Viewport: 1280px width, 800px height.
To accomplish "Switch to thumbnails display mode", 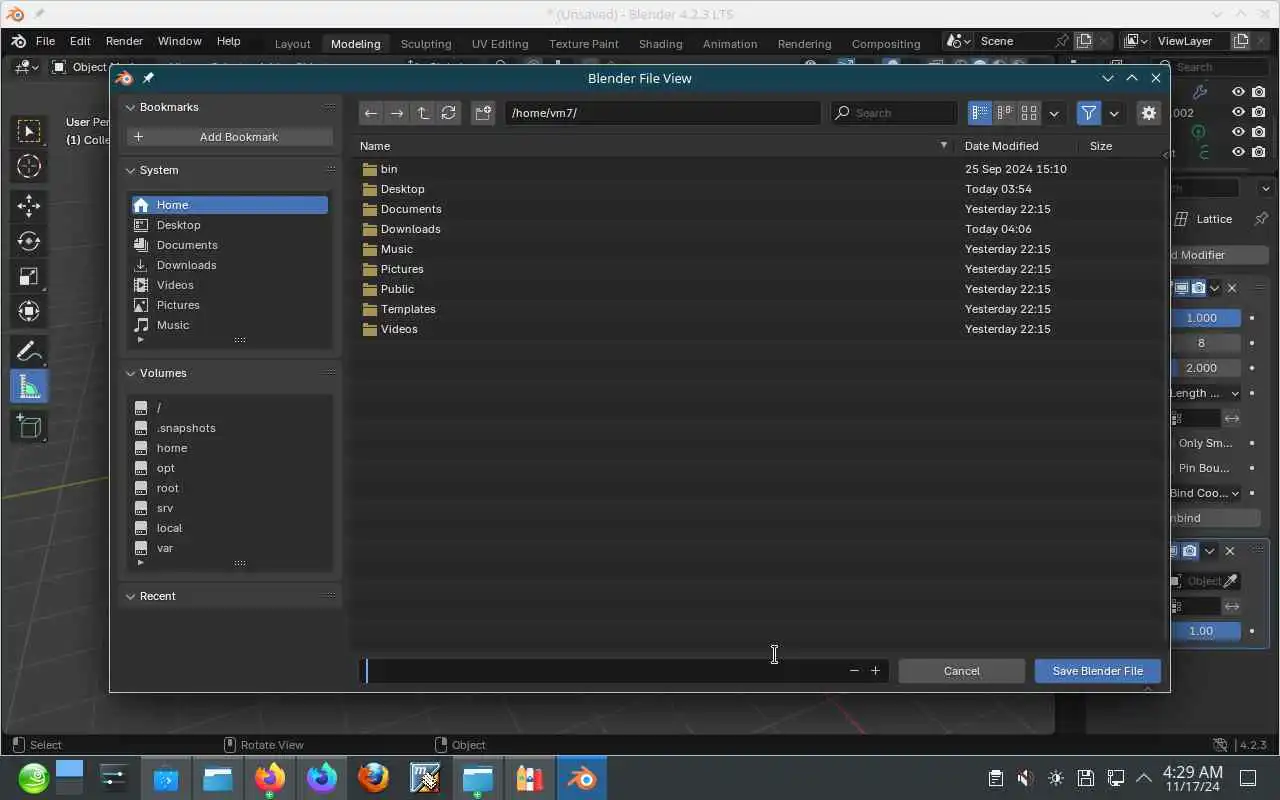I will pyautogui.click(x=1029, y=113).
